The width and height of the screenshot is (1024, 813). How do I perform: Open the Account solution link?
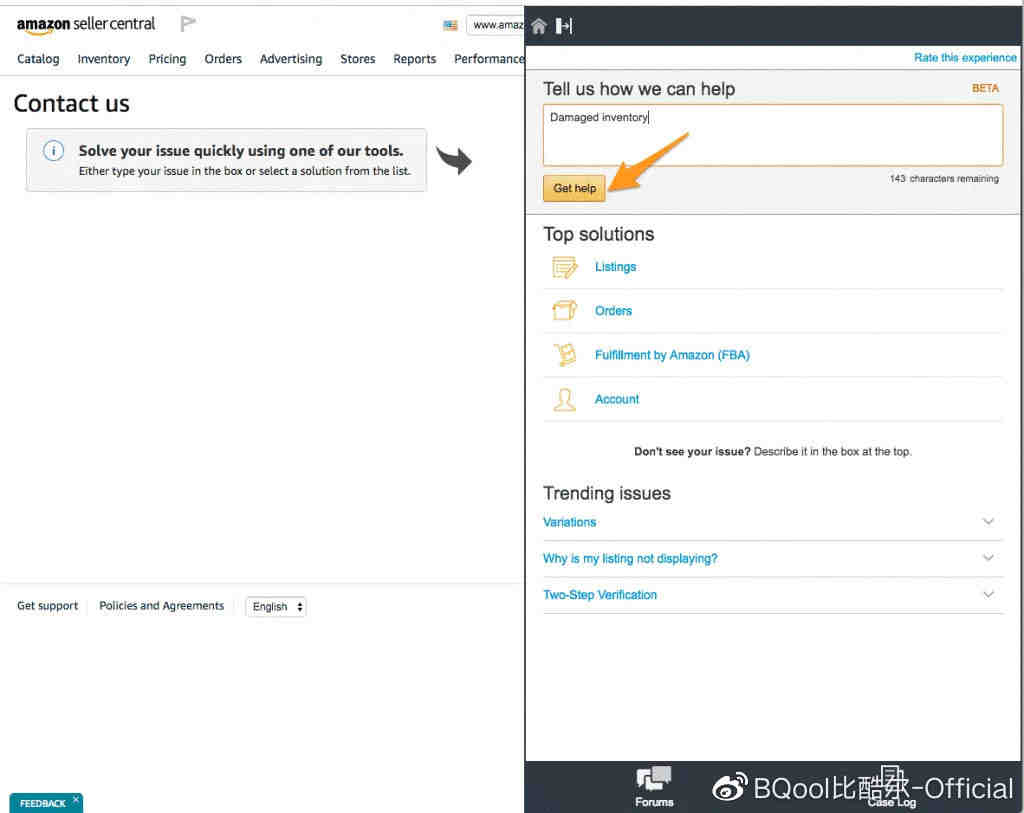pos(616,399)
